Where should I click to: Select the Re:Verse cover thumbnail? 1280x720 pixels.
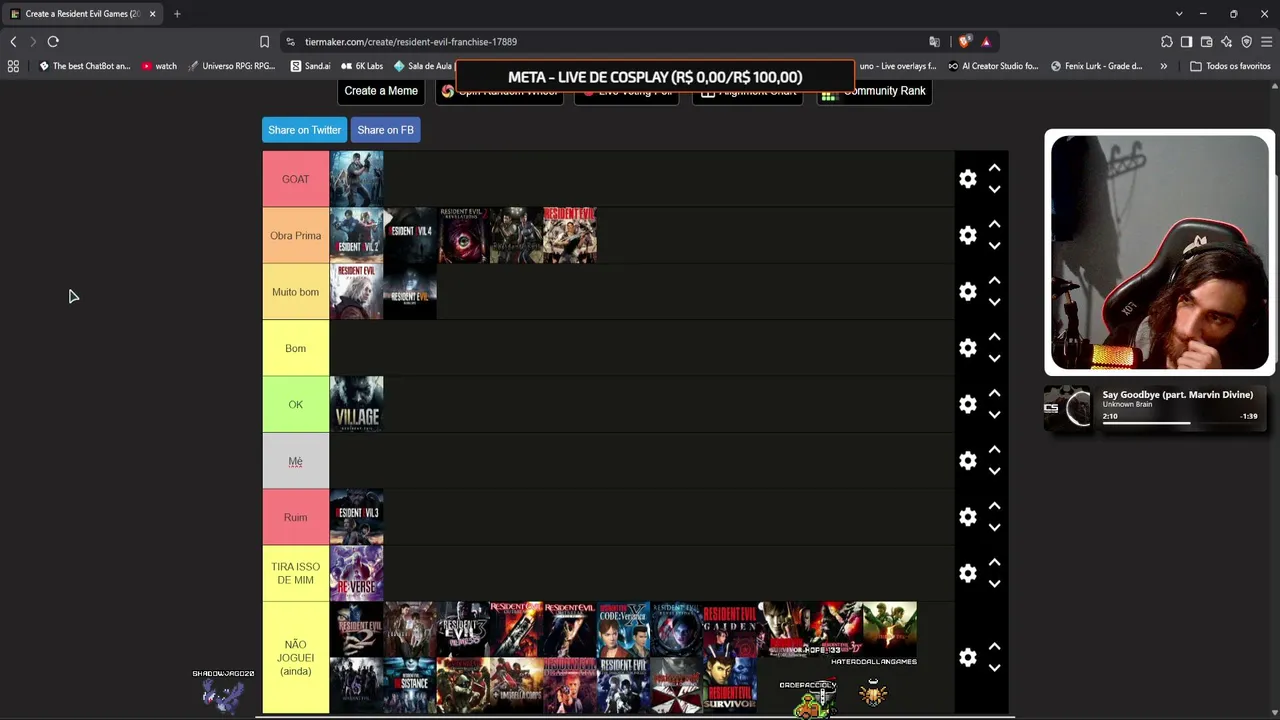(357, 573)
